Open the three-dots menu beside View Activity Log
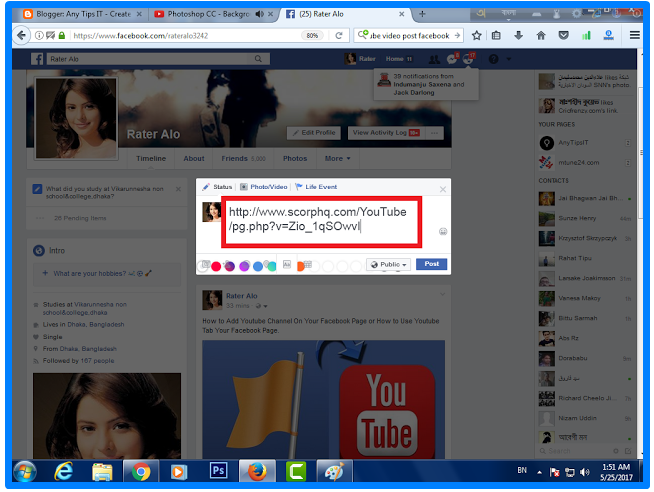Viewport: 654px width, 492px height. (434, 133)
